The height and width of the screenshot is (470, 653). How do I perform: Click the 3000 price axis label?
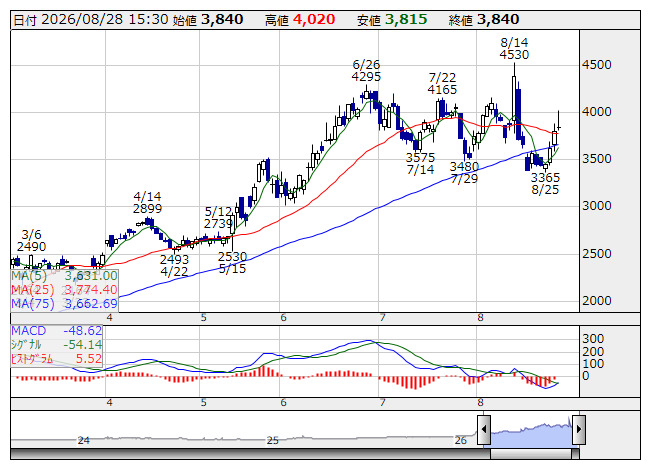(597, 206)
